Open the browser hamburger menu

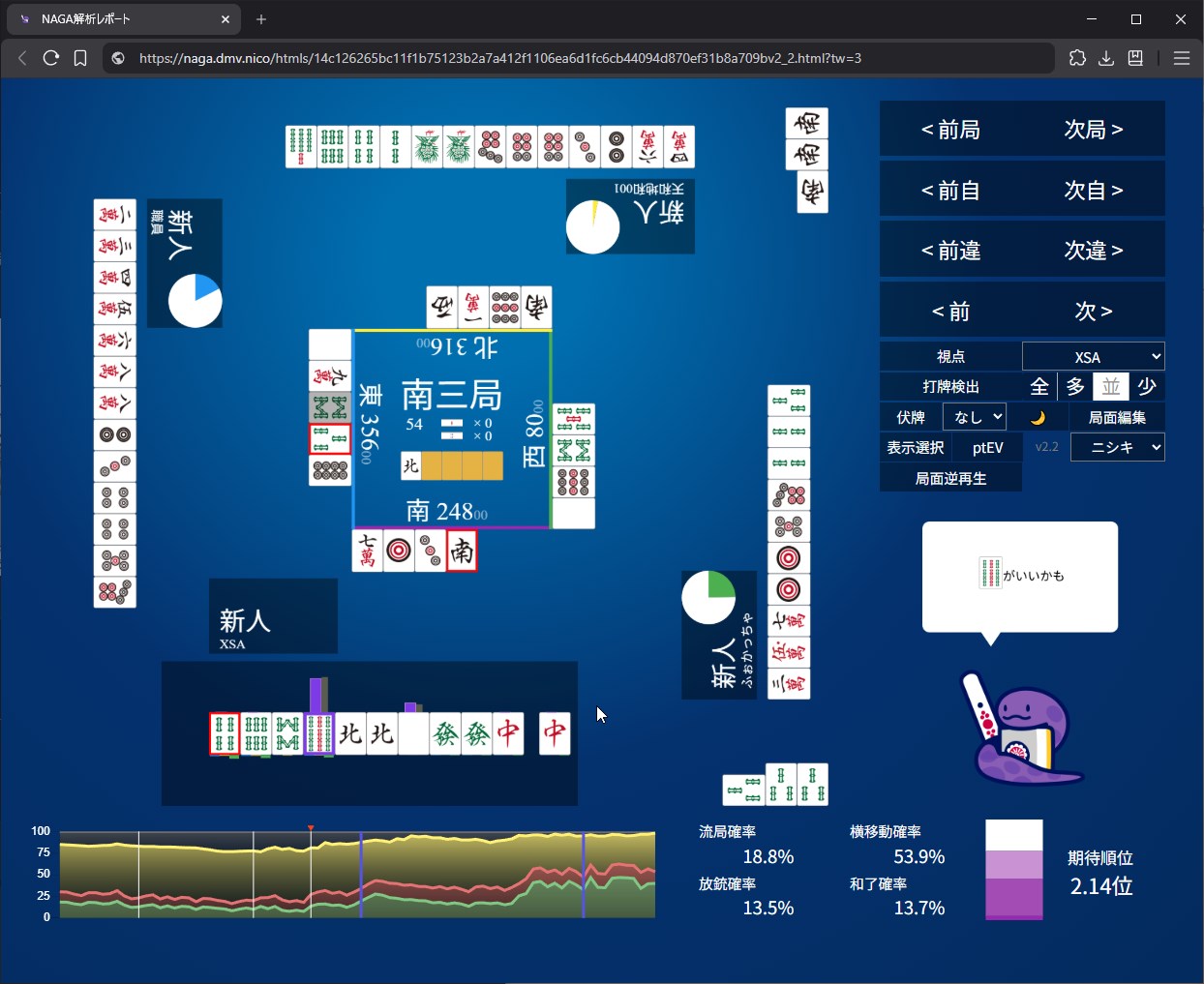[1181, 58]
